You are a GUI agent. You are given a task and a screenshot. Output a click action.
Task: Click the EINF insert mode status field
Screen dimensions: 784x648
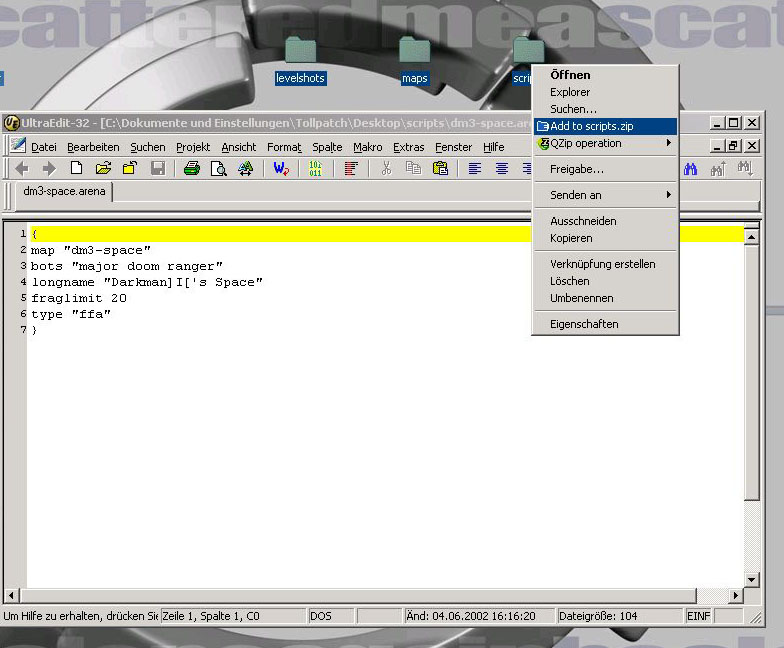[698, 616]
